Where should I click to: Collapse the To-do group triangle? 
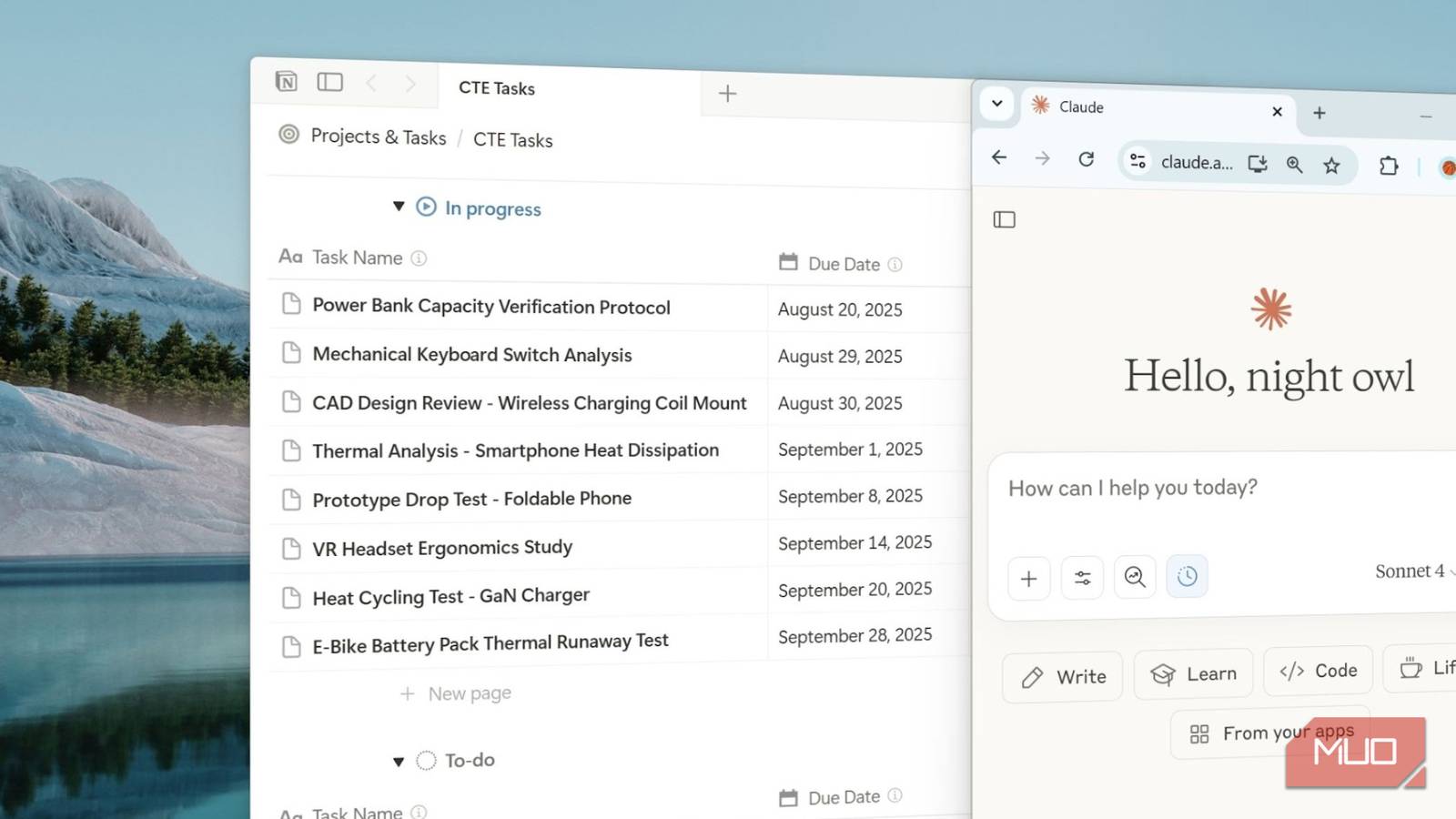point(398,761)
